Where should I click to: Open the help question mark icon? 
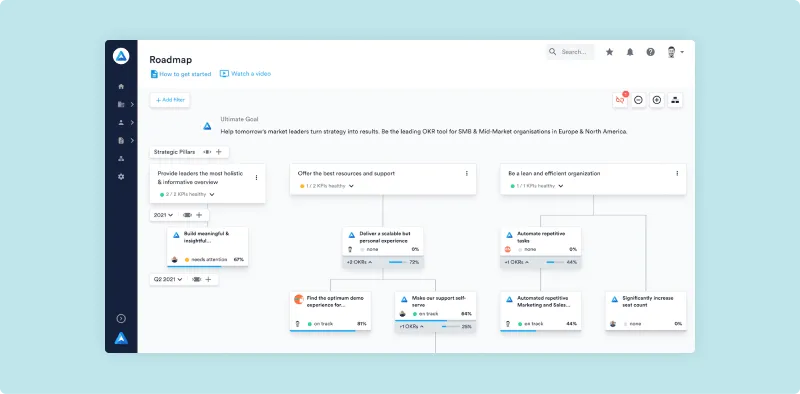[651, 52]
